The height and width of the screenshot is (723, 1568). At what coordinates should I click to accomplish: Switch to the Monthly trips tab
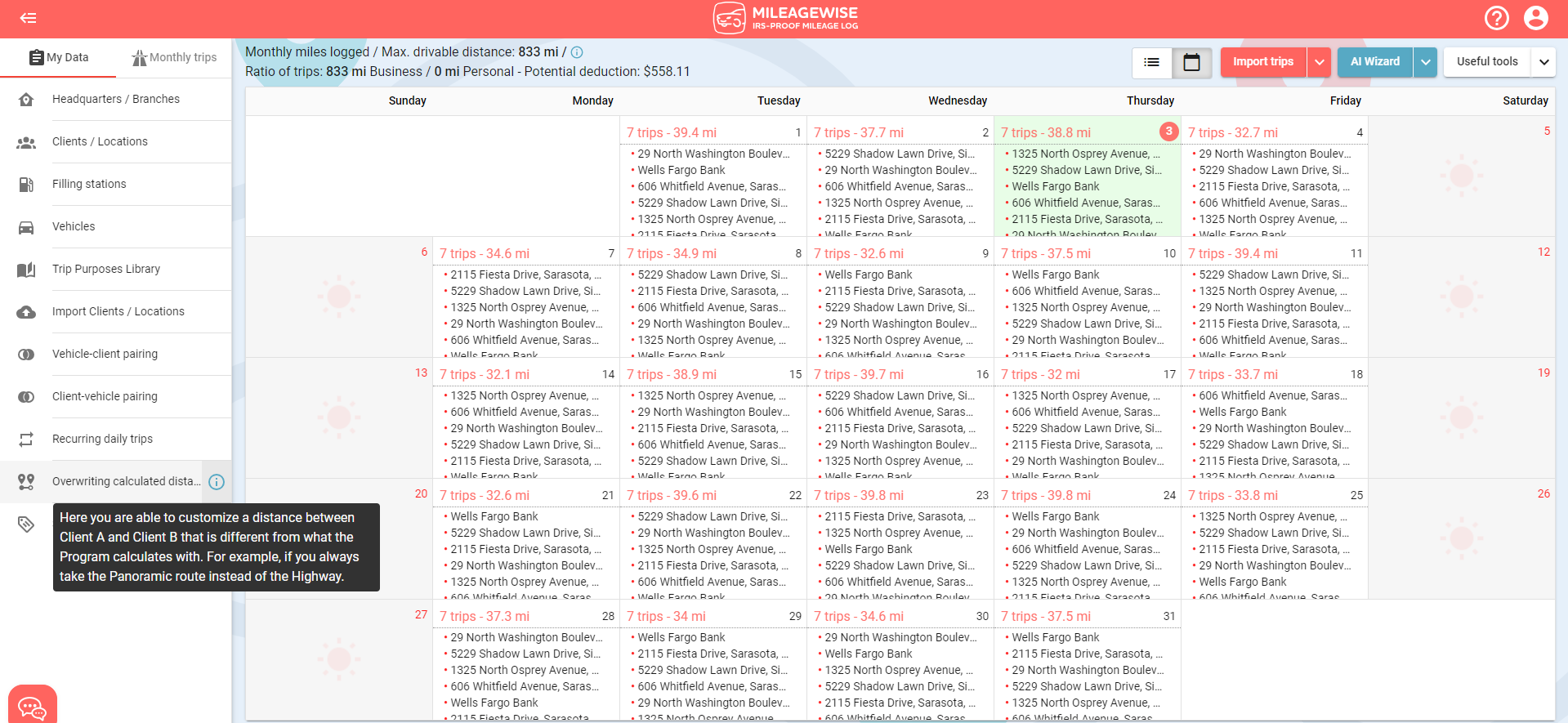tap(174, 58)
